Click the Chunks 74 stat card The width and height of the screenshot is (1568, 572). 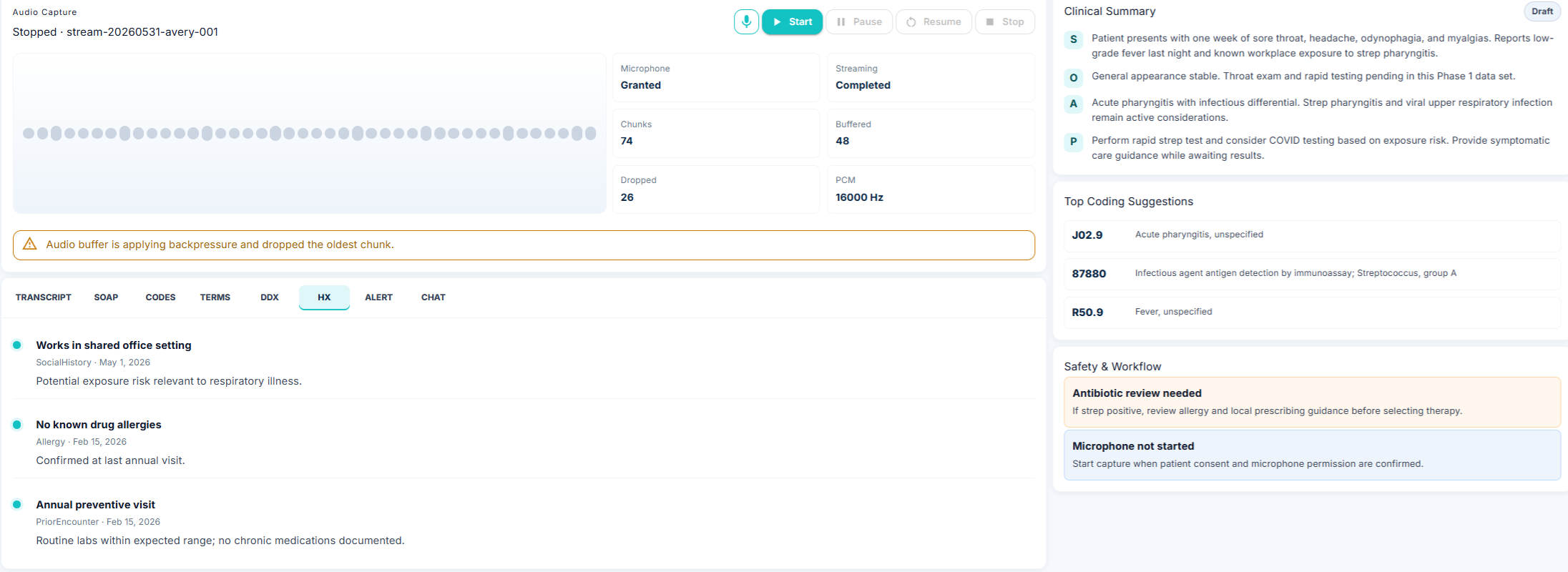(716, 133)
